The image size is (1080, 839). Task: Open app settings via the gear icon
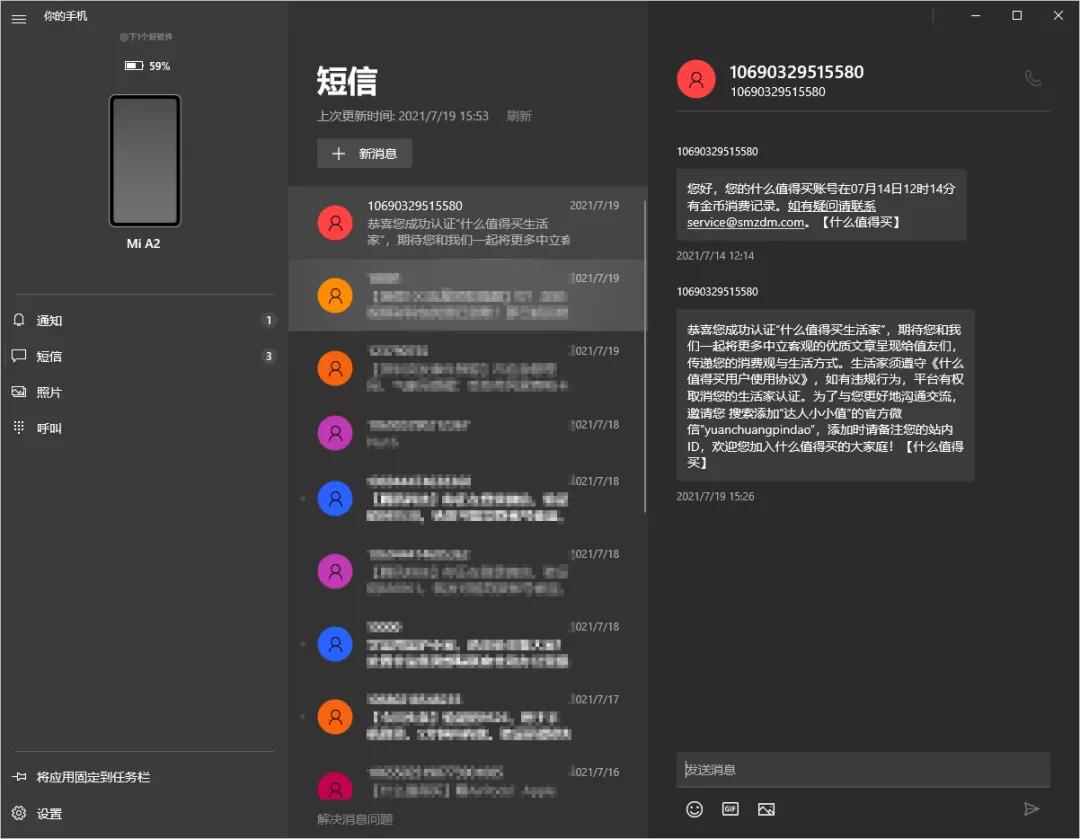(x=18, y=814)
